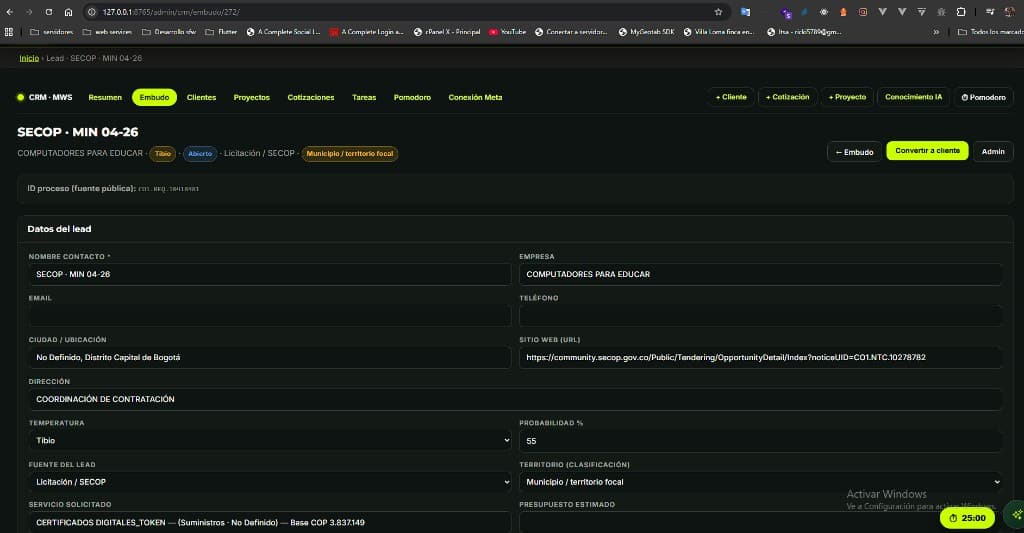
Task: Open the Conexión Meta tab
Action: click(475, 97)
